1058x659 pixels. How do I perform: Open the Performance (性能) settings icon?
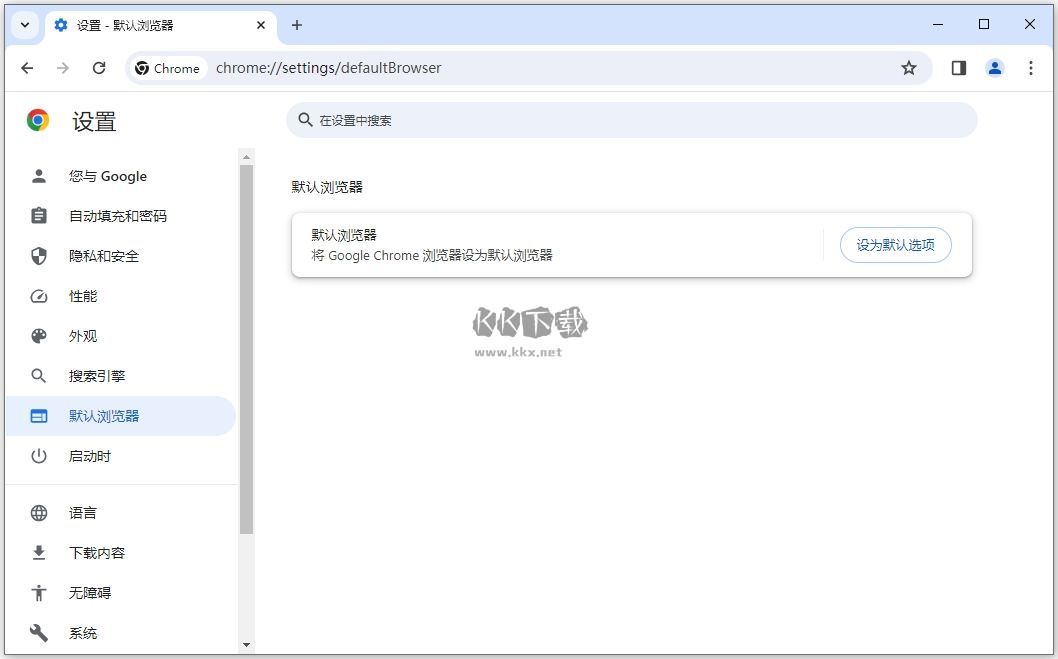coord(38,296)
